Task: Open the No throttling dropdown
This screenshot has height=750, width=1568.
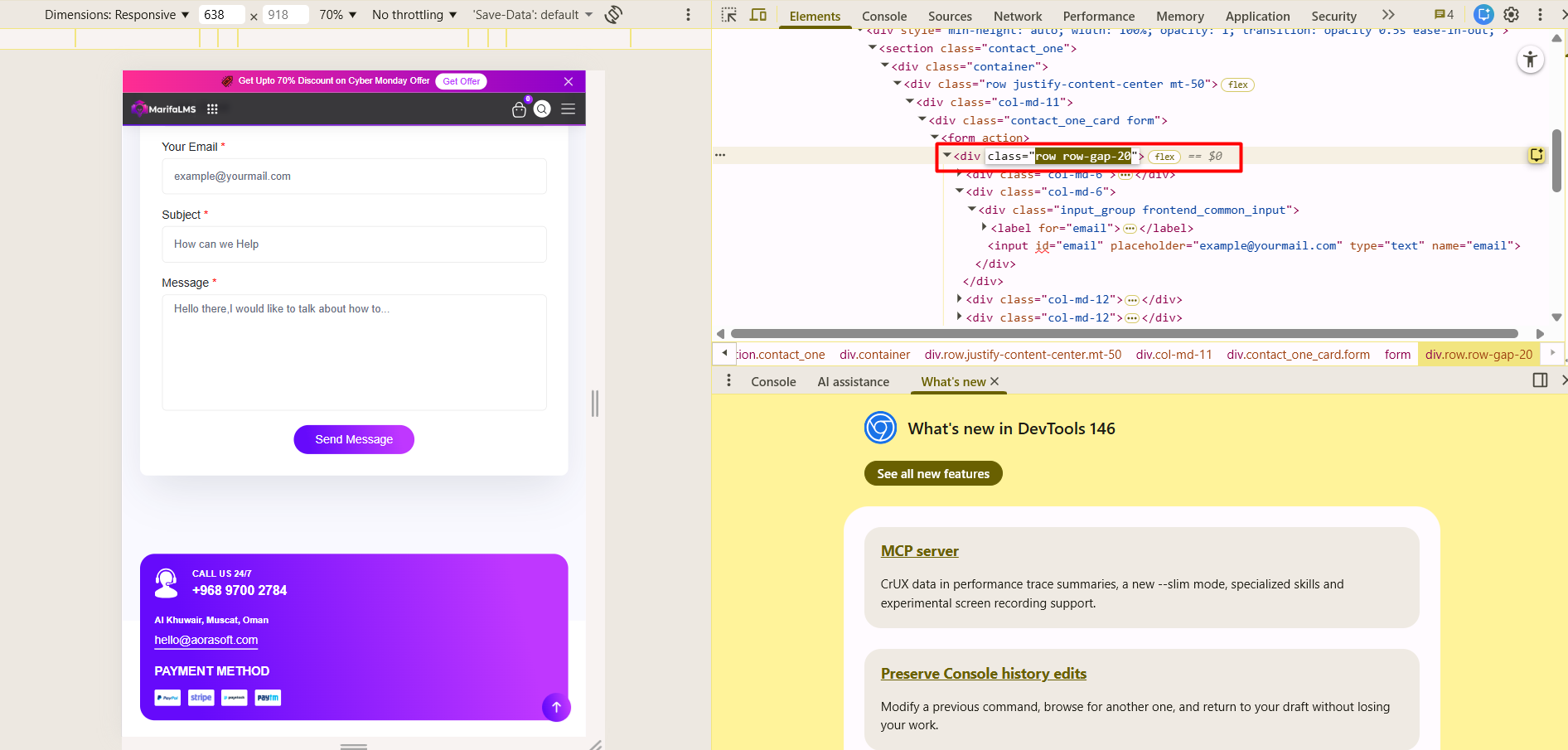Action: (x=414, y=15)
